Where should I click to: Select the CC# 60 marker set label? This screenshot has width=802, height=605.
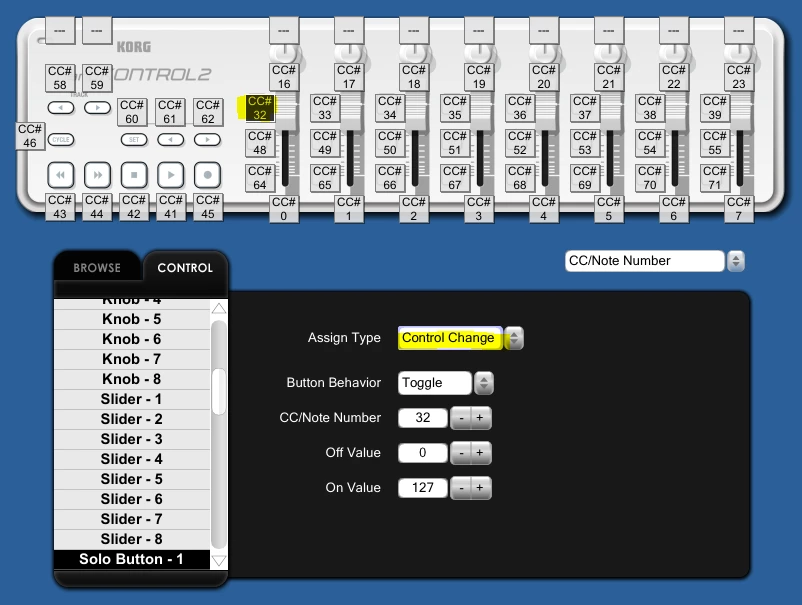pyautogui.click(x=132, y=111)
